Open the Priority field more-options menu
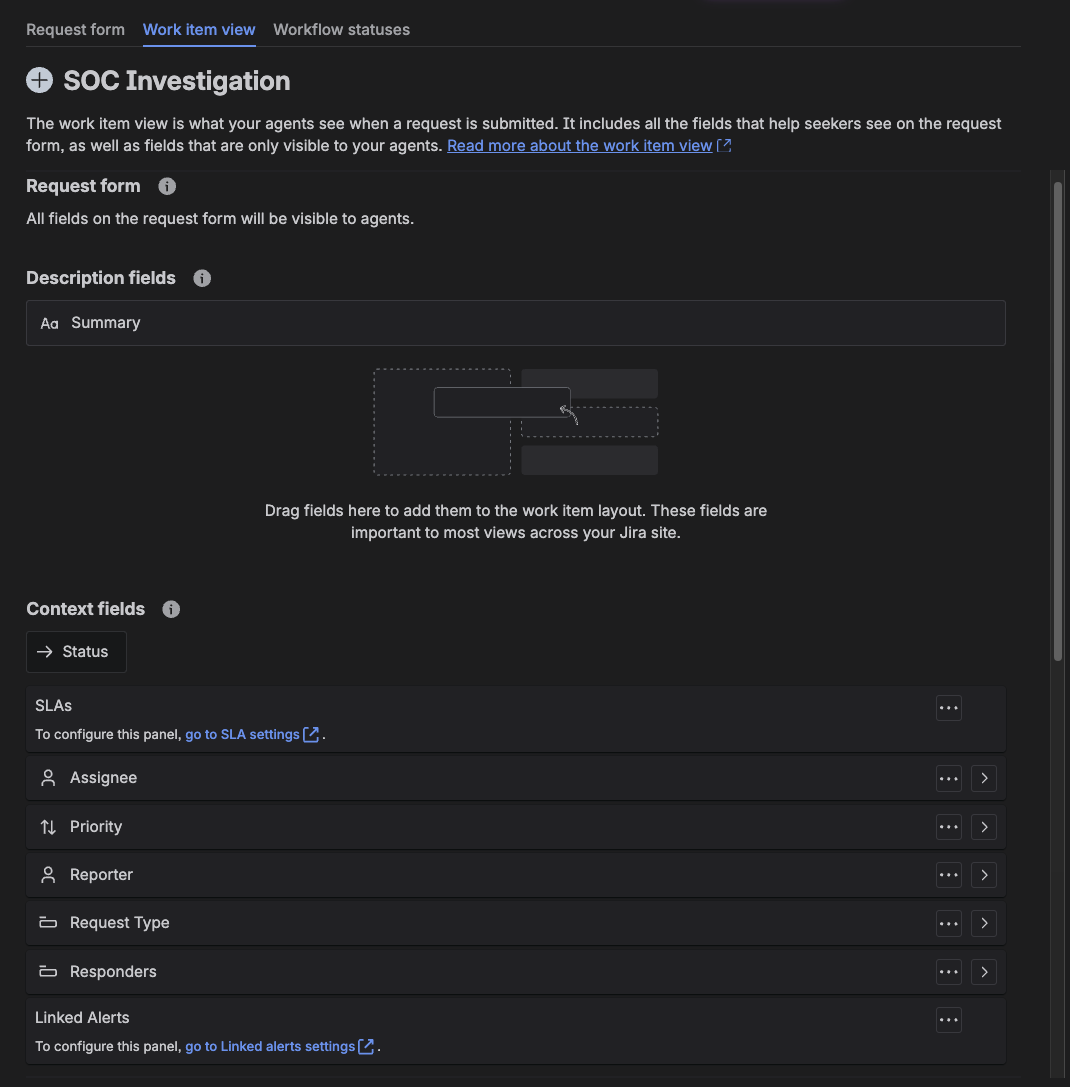This screenshot has height=1087, width=1070. (949, 827)
